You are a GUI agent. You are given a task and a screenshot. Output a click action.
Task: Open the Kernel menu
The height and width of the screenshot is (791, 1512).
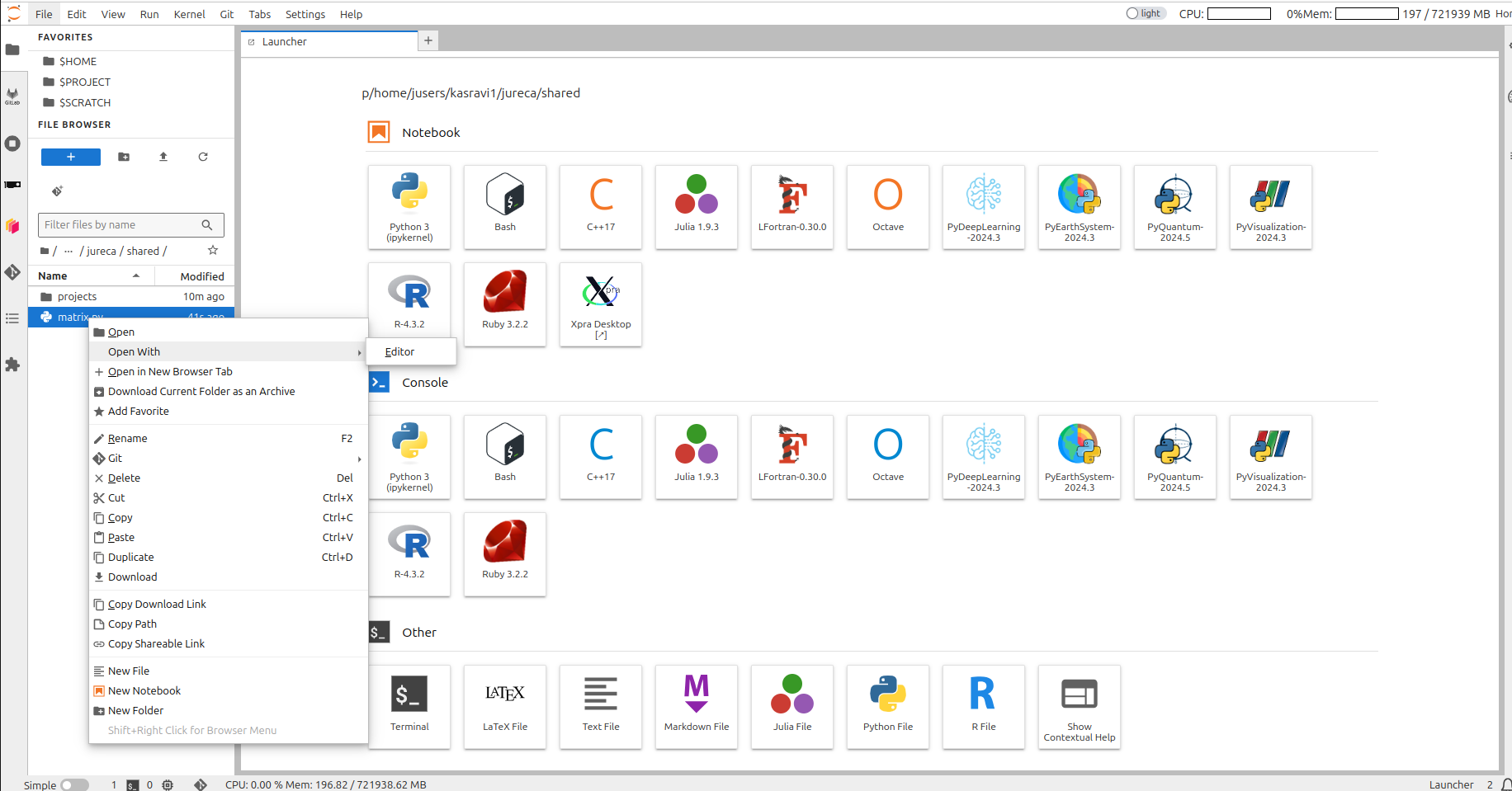tap(189, 14)
